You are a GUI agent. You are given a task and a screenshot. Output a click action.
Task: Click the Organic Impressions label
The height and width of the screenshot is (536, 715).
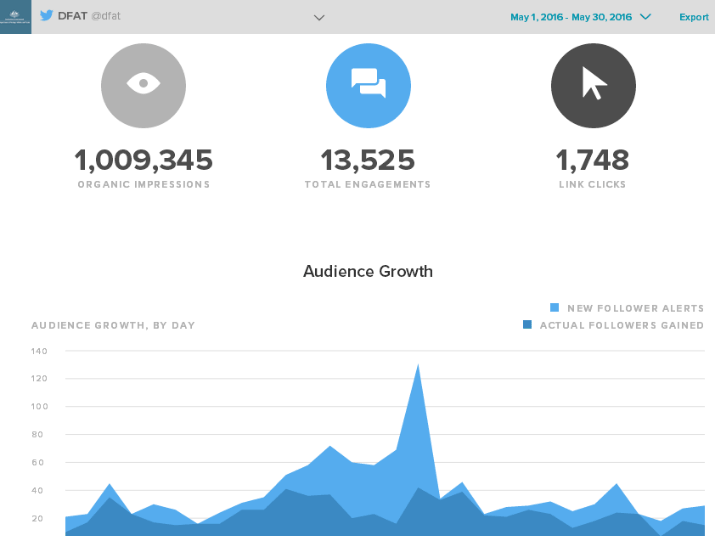tap(144, 184)
